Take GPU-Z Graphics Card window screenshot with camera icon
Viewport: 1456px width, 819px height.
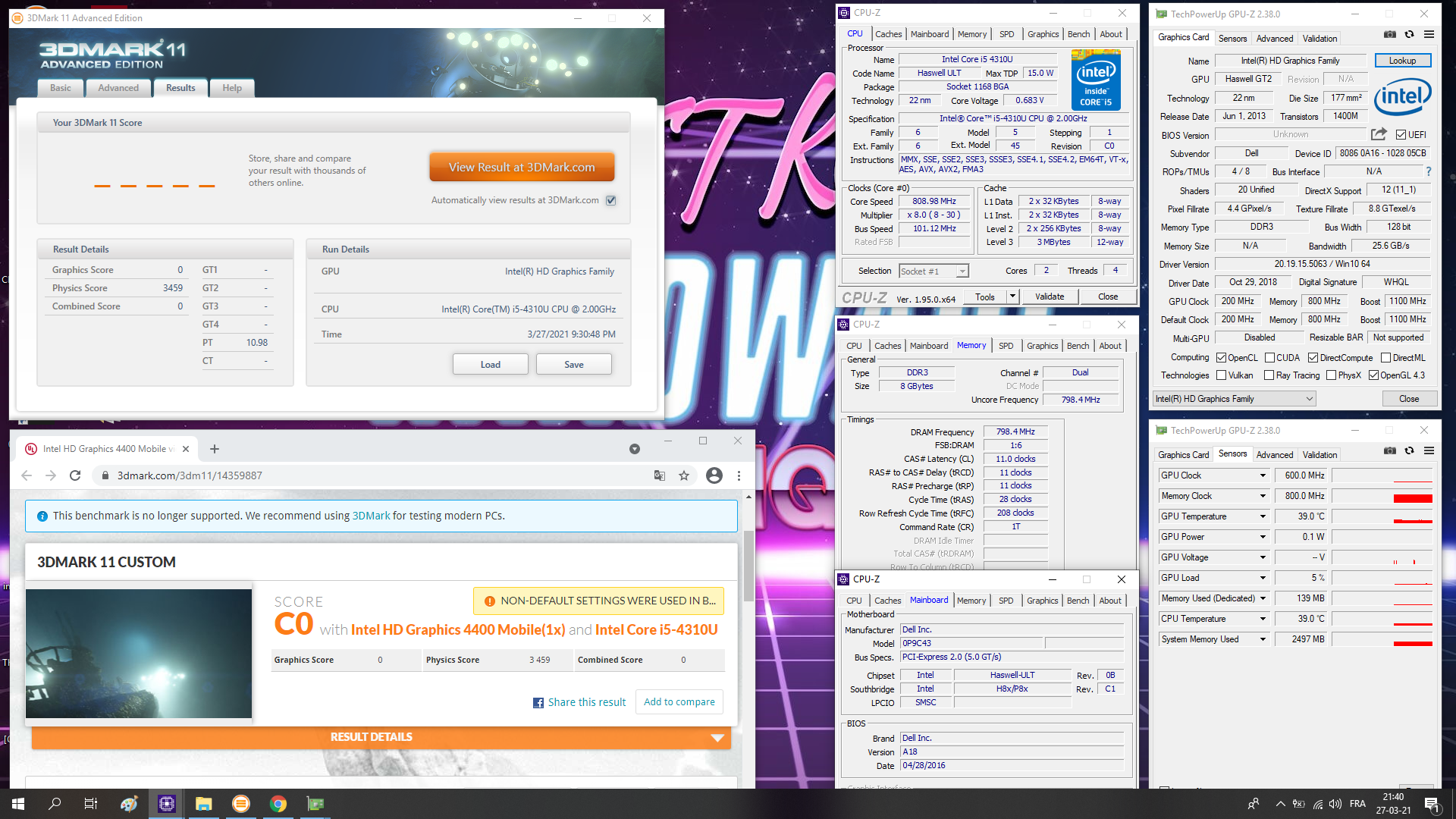(1389, 35)
